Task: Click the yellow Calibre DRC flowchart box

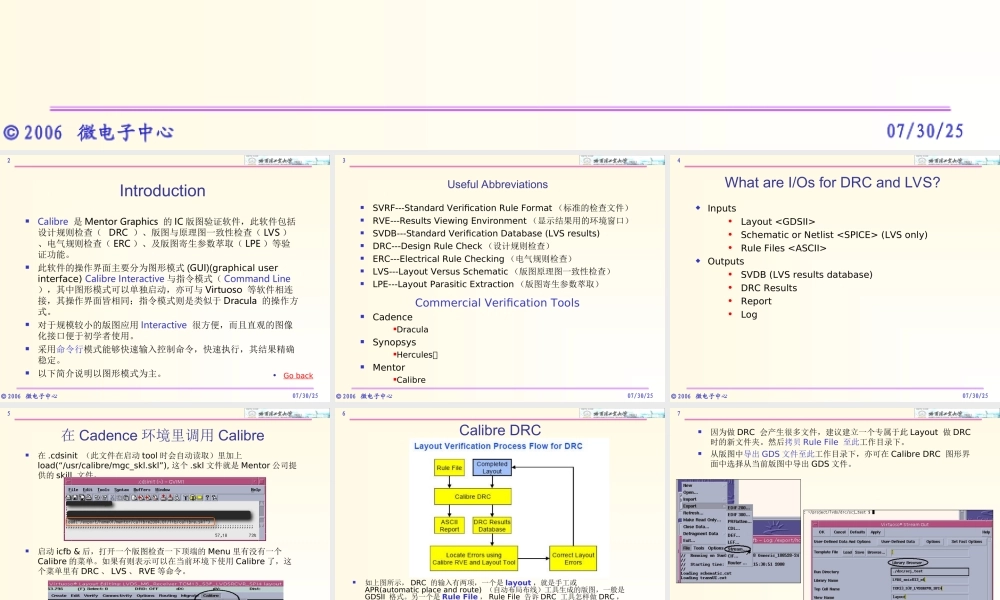Action: pyautogui.click(x=473, y=497)
